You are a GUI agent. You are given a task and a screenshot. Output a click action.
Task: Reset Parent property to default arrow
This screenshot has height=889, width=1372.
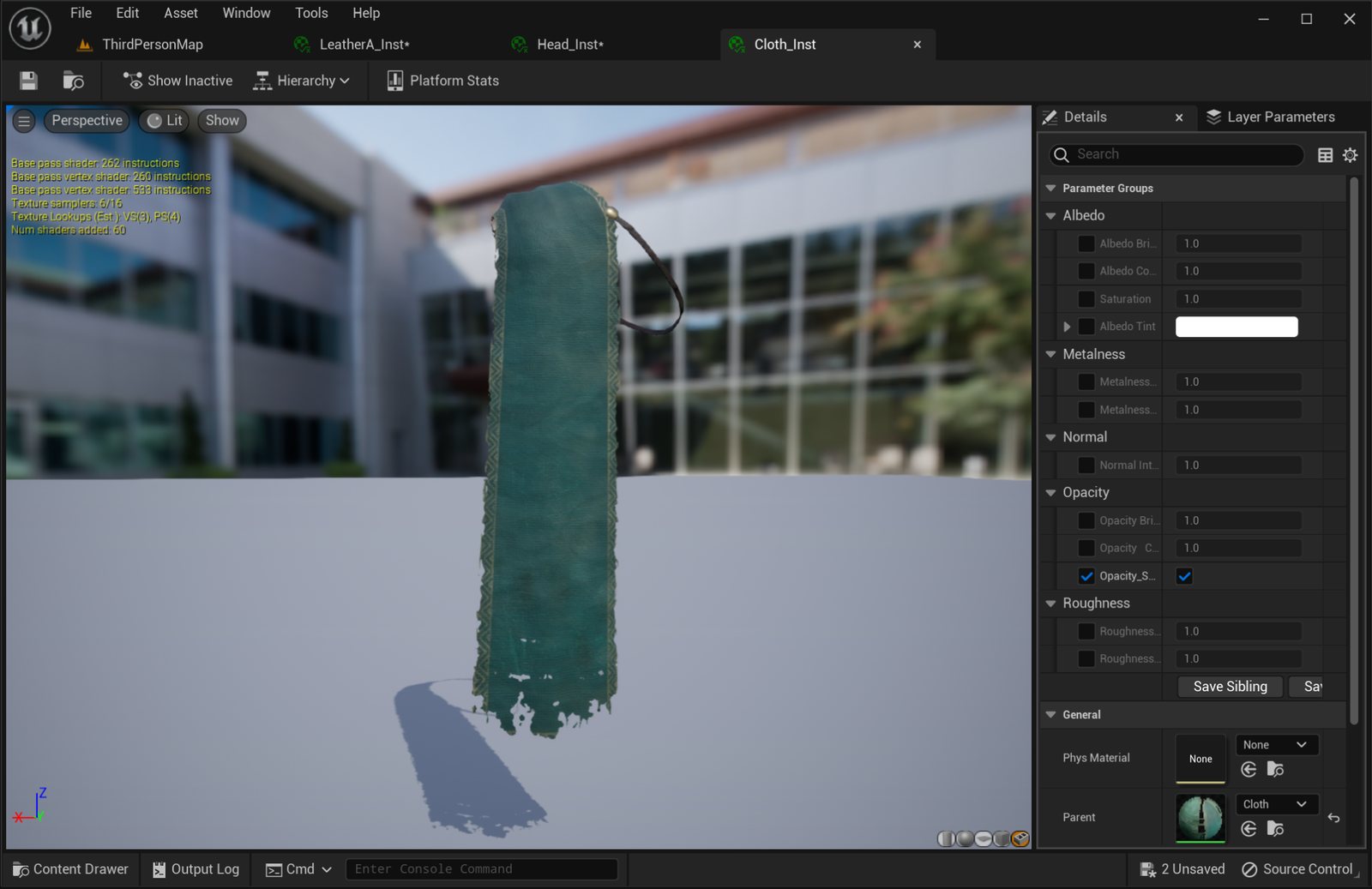pos(1333,818)
